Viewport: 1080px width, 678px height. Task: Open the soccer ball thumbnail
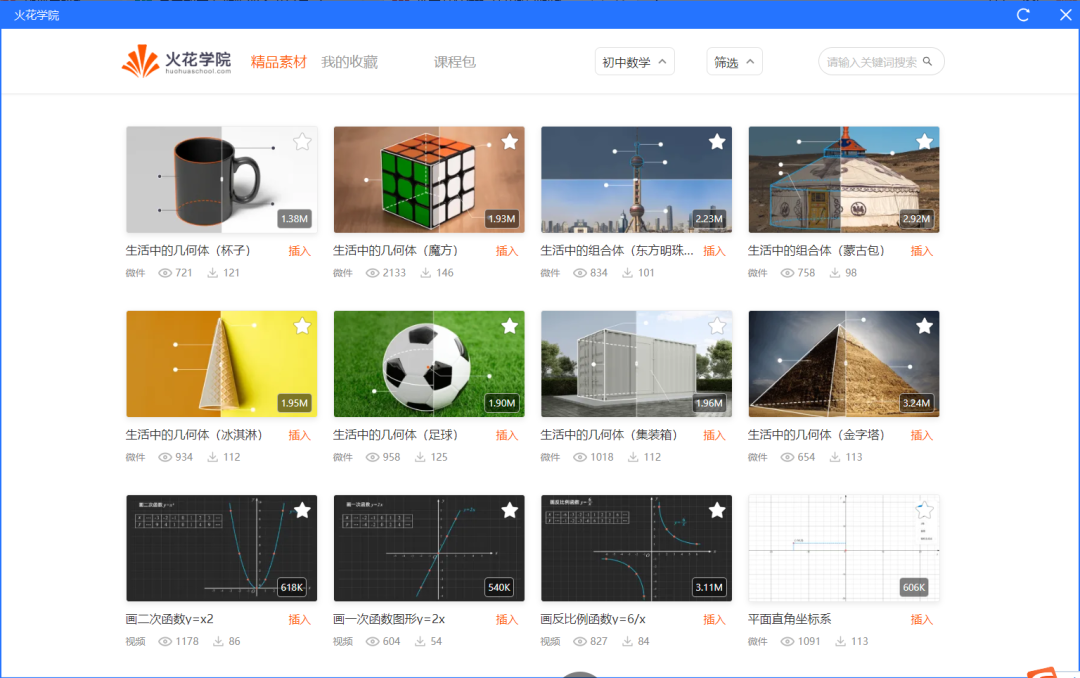(x=429, y=364)
